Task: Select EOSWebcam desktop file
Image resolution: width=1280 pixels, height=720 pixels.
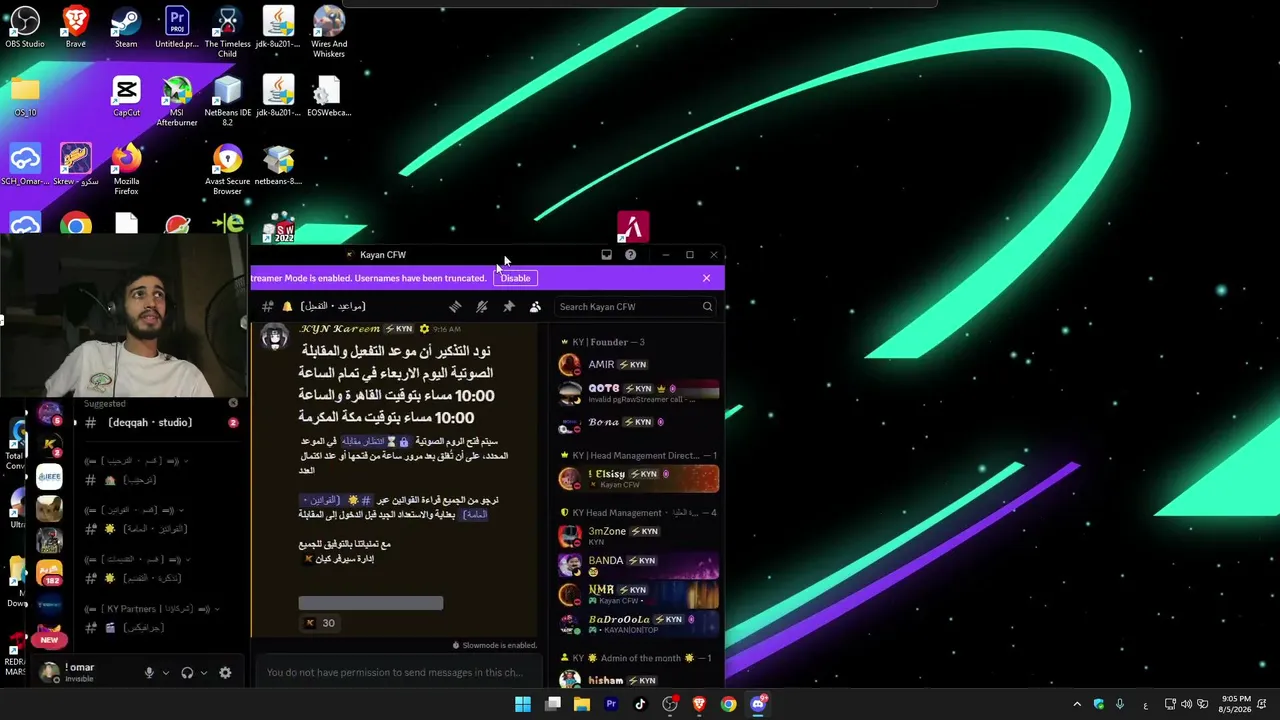Action: 329,97
